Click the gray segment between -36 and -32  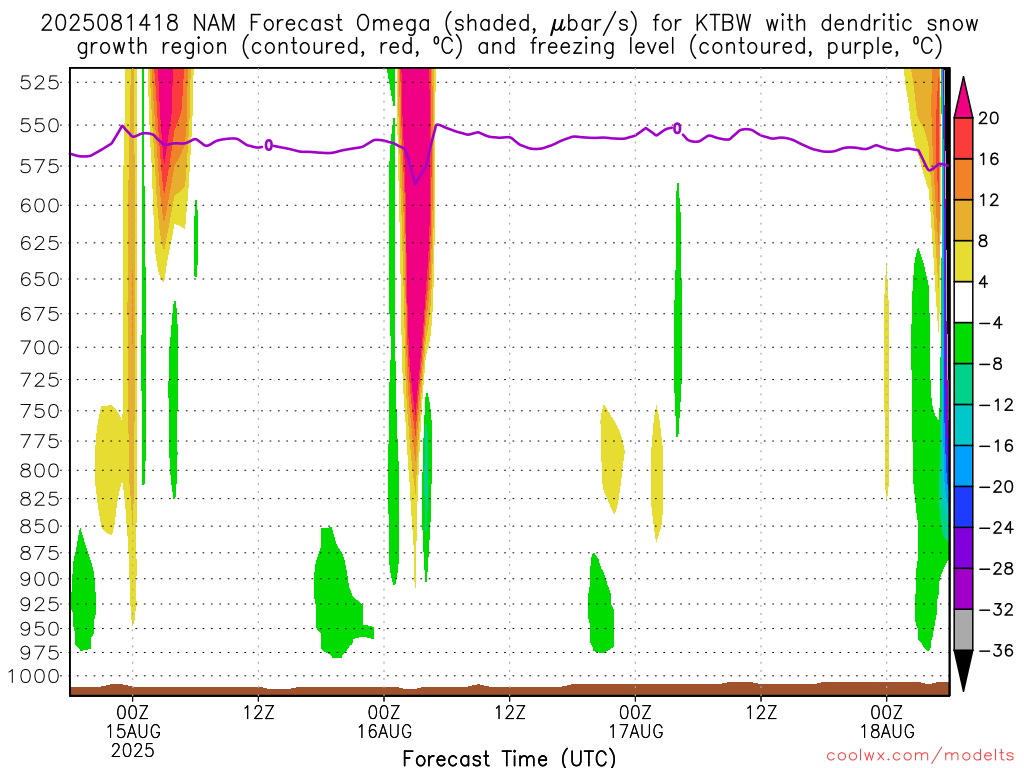coord(963,630)
